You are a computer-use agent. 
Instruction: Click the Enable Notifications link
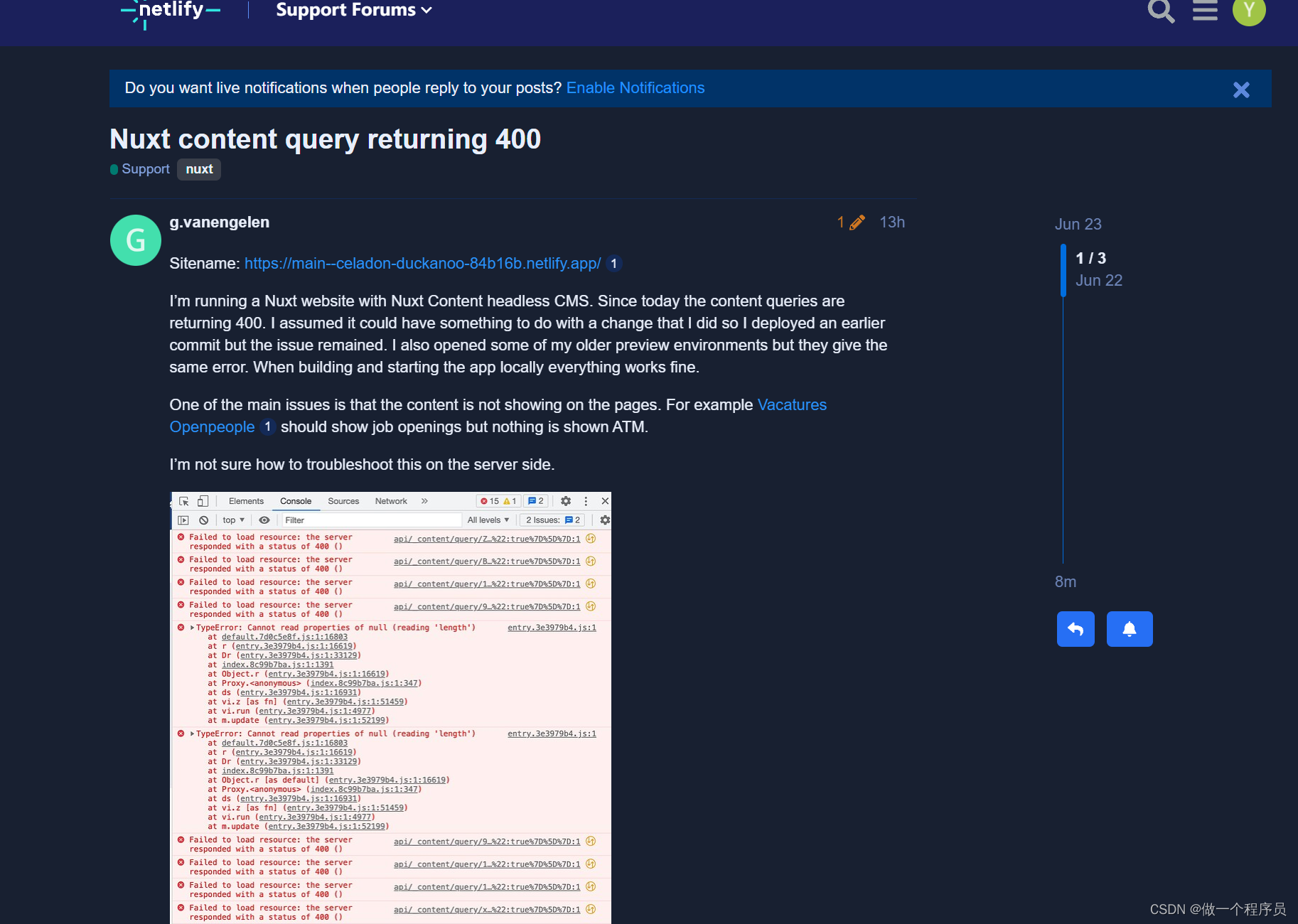point(635,88)
